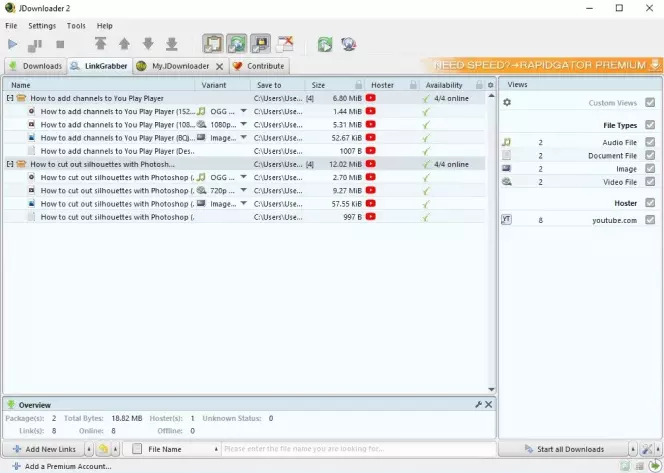Toggle auto reconnect toolbar icon
The image size is (664, 473).
click(x=236, y=44)
